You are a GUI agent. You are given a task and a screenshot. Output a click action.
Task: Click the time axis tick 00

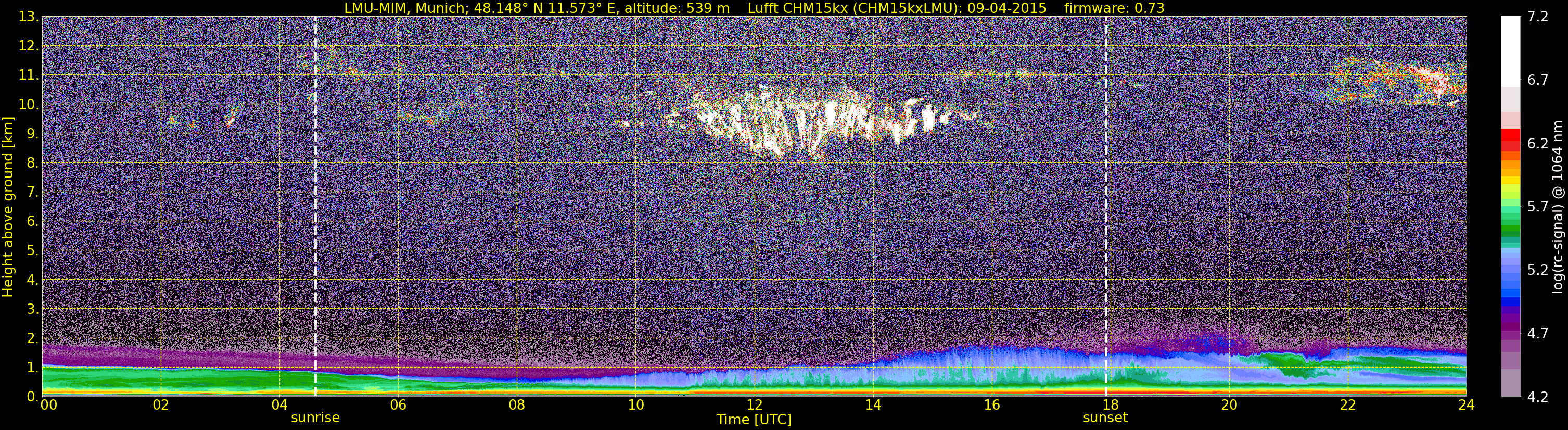point(49,405)
